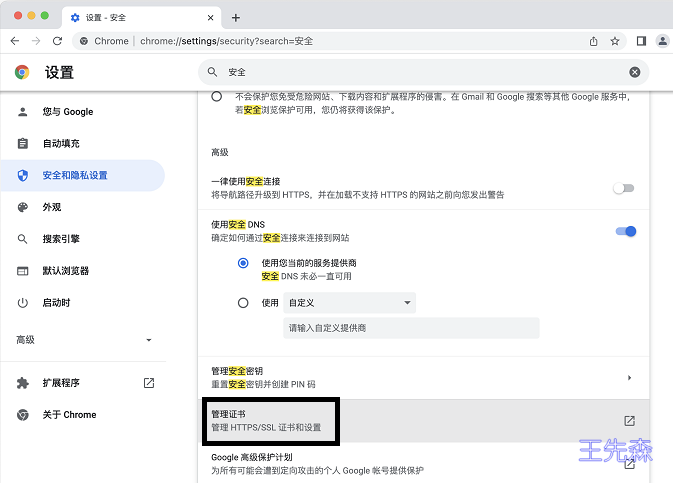Go forward with the browser forward arrow
This screenshot has width=673, height=483.
coord(36,41)
